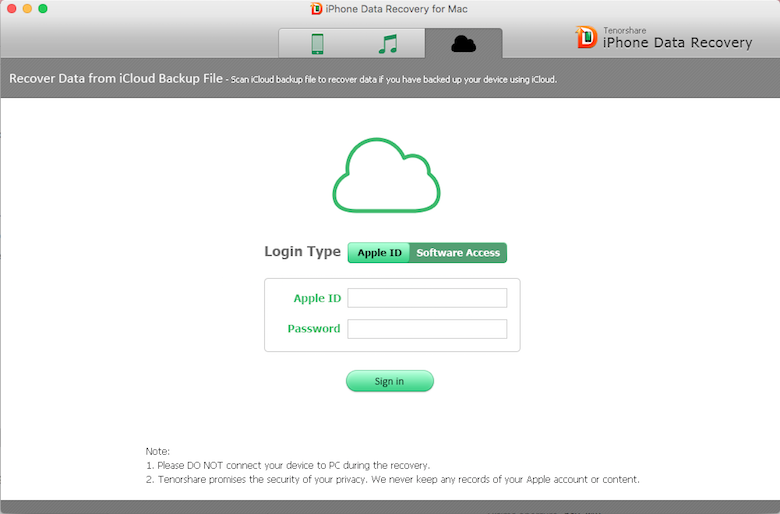Click the Tenorshare privacy promise note
The width and height of the screenshot is (780, 514).
tap(392, 479)
